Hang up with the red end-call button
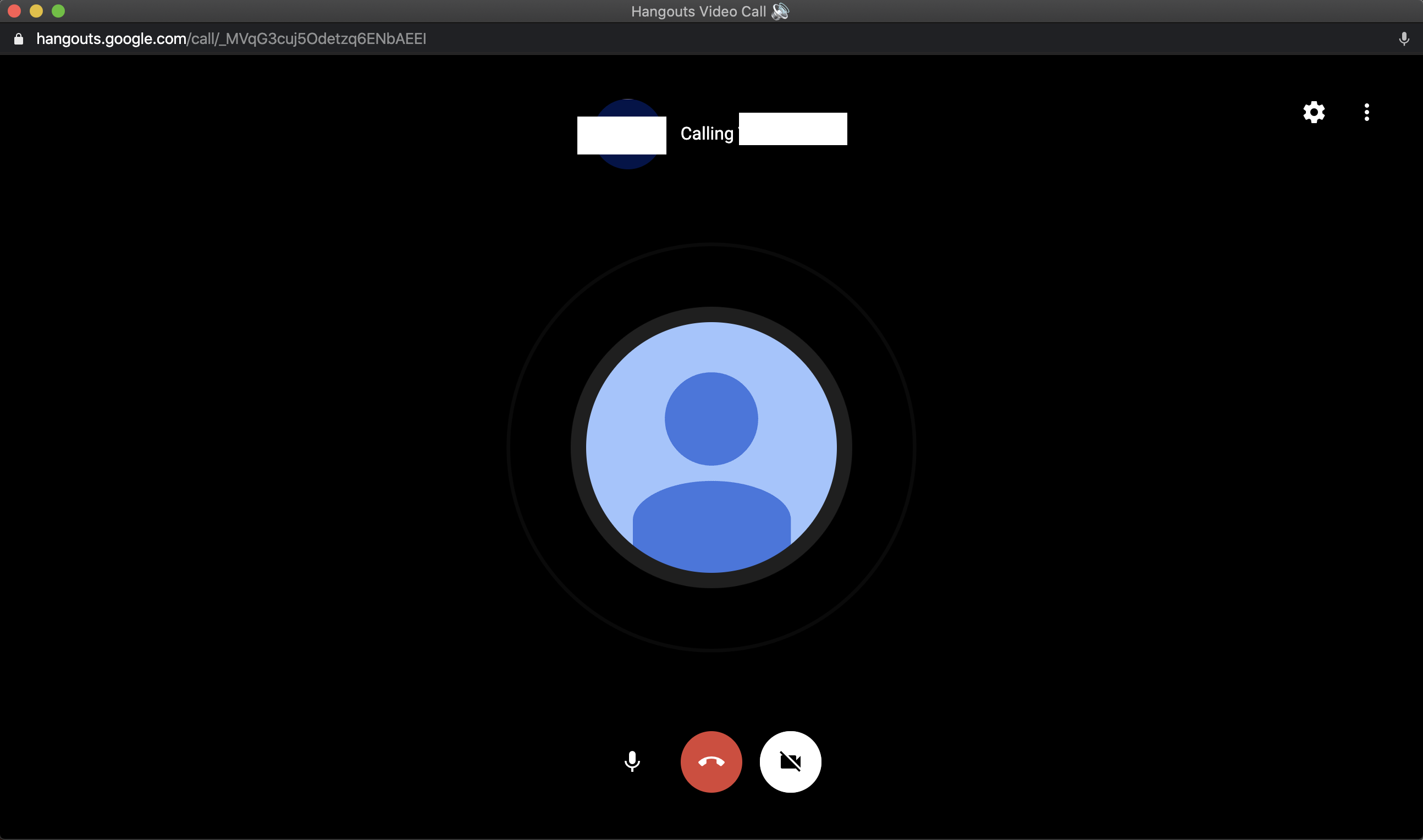This screenshot has height=840, width=1423. 711,762
